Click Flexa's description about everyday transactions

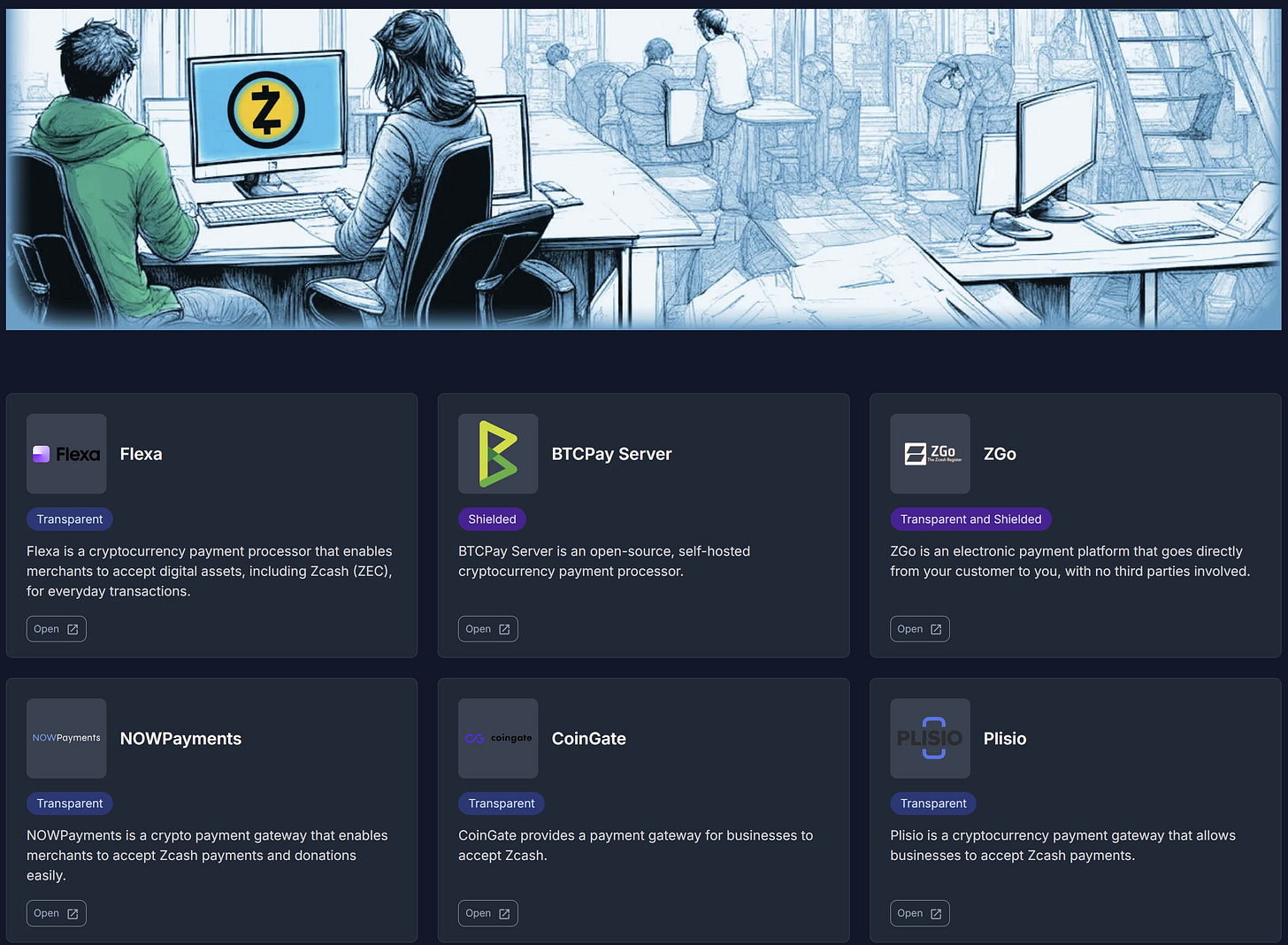(210, 571)
